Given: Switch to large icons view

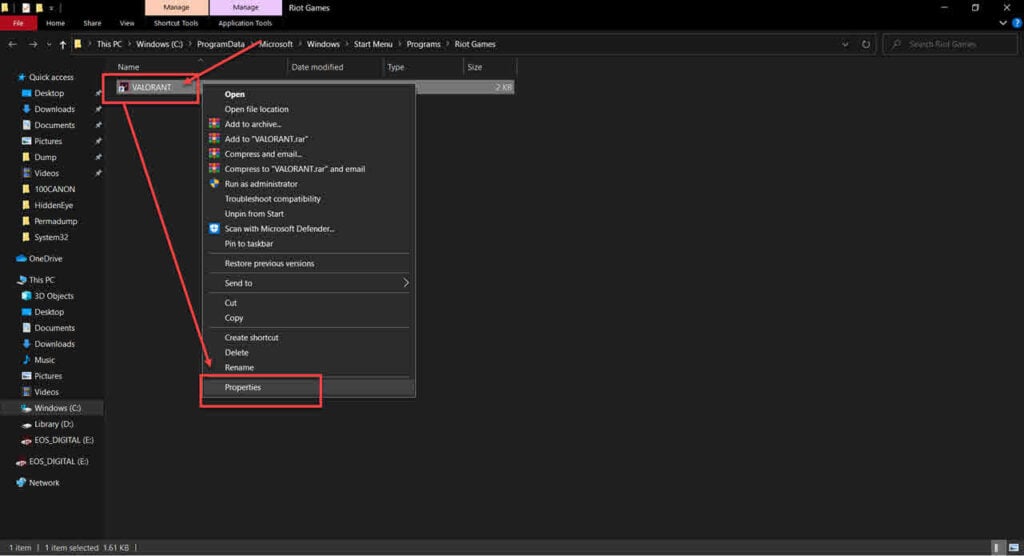Looking at the screenshot, I should point(1014,548).
